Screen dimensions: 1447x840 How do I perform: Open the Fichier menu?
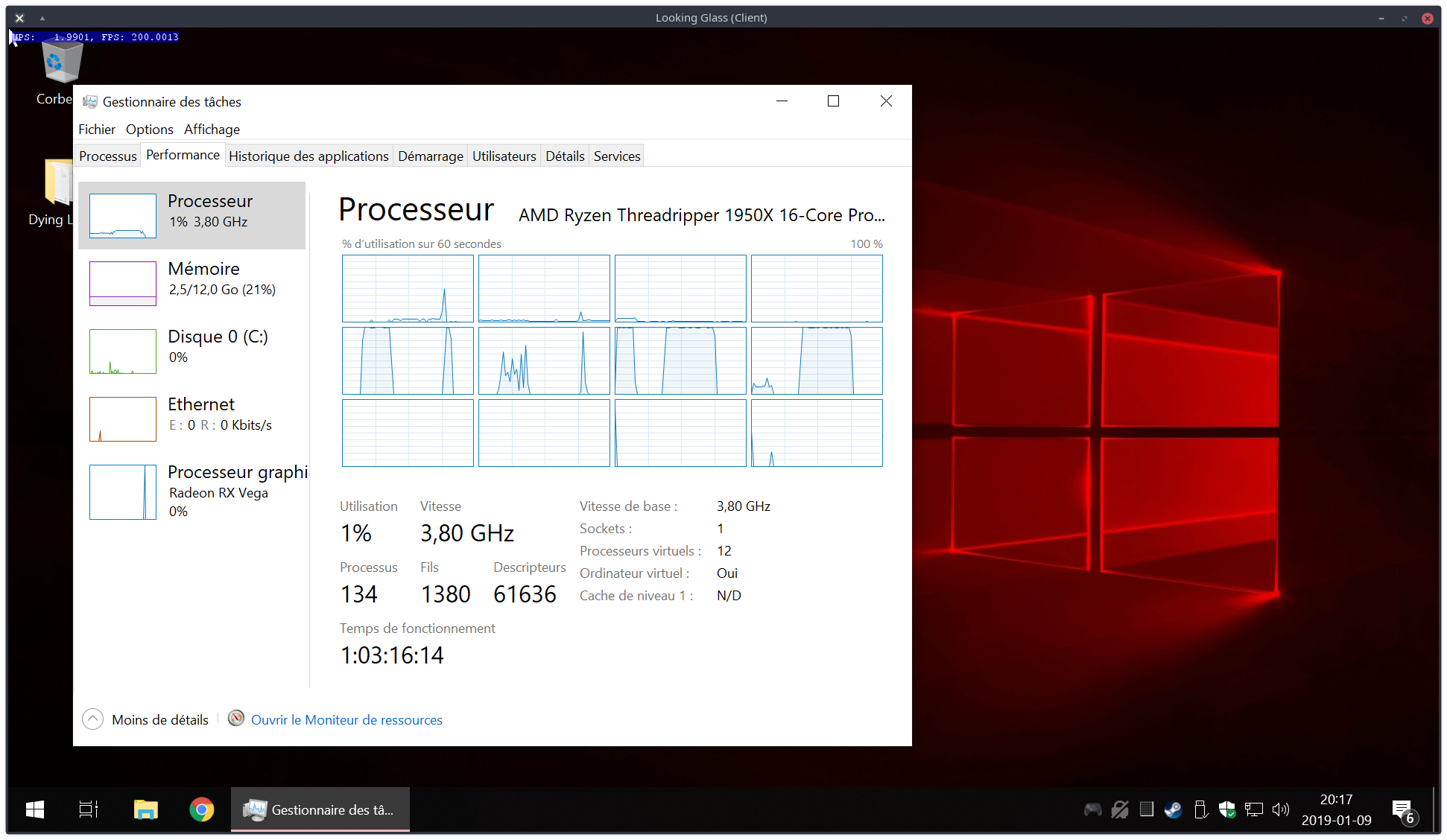97,130
